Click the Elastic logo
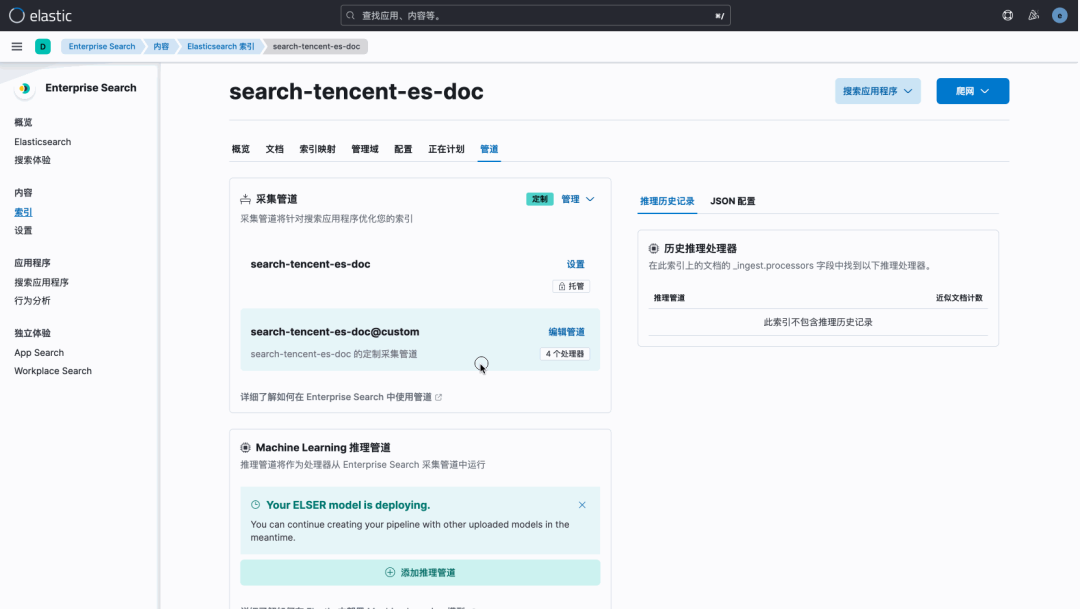1080x609 pixels. pyautogui.click(x=40, y=15)
